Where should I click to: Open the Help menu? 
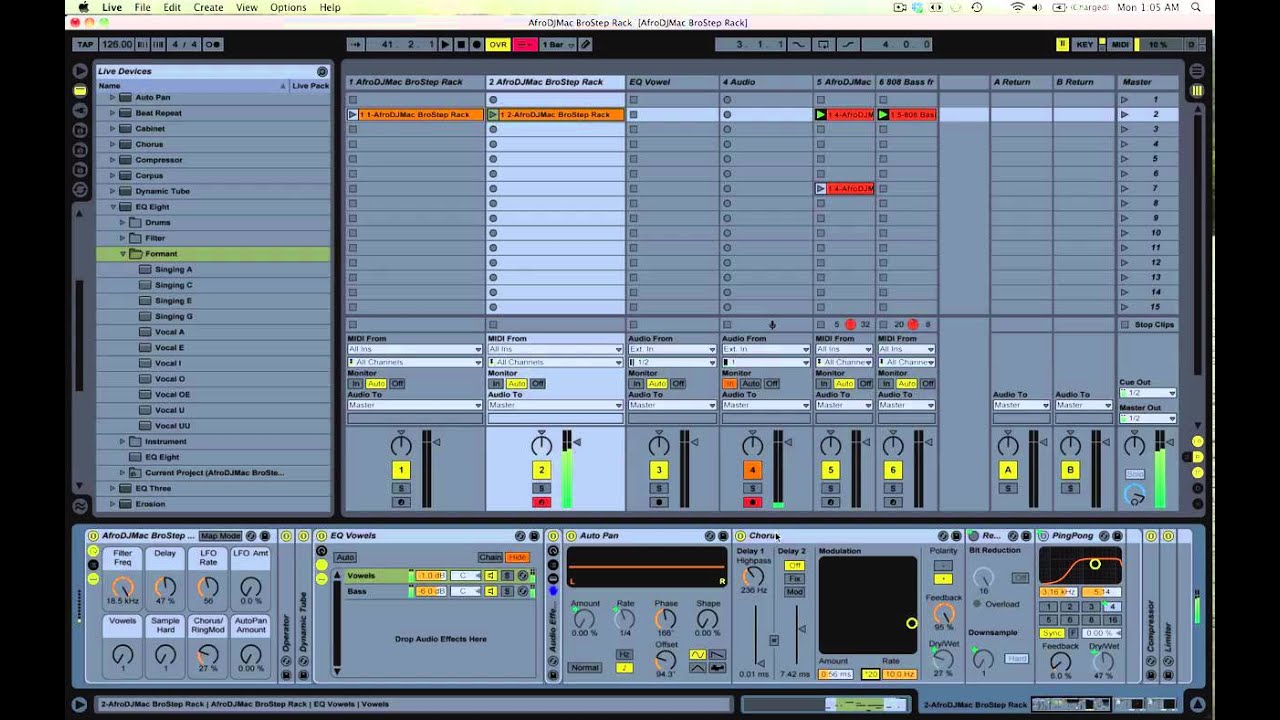coord(329,7)
